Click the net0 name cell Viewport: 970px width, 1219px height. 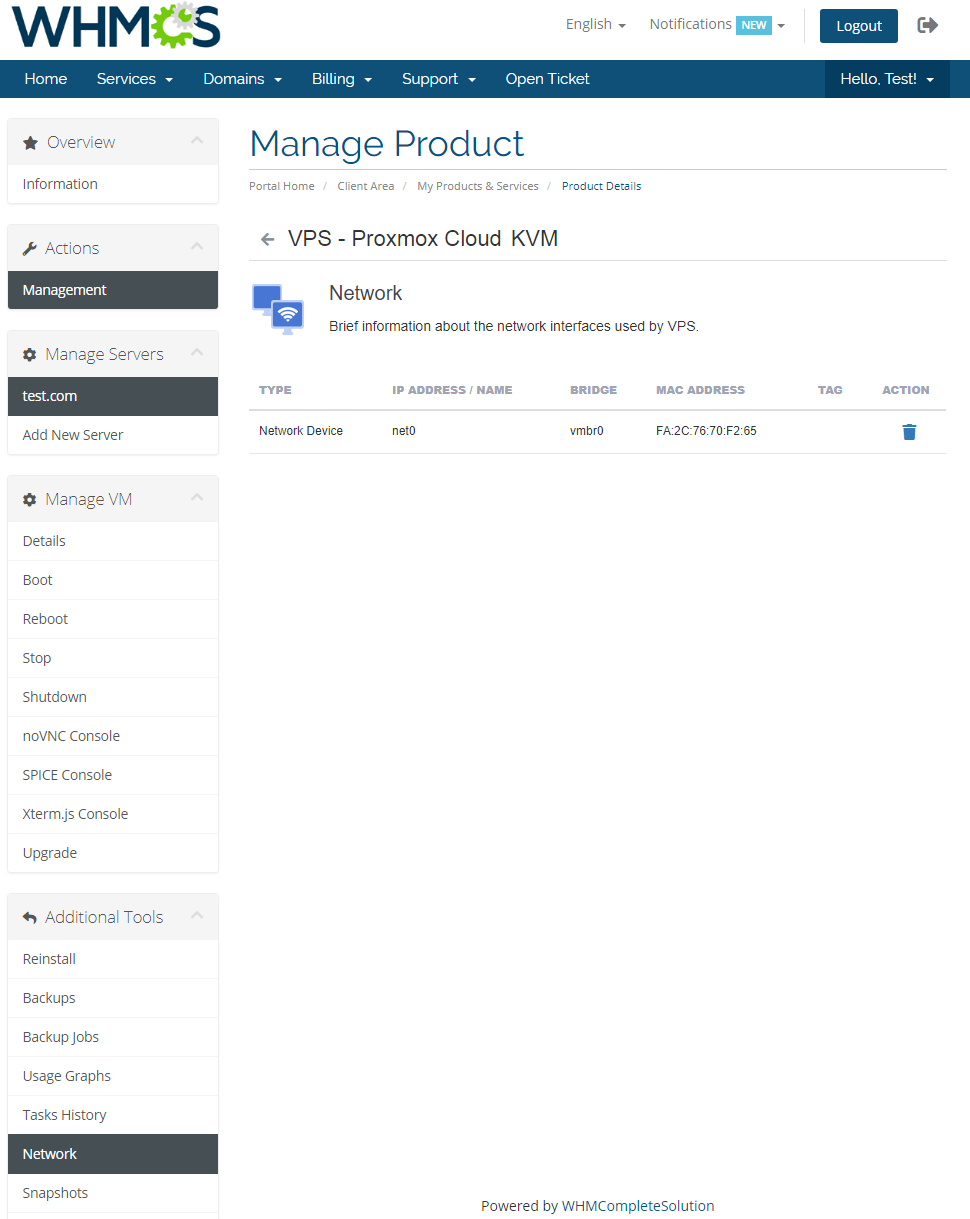click(x=403, y=431)
